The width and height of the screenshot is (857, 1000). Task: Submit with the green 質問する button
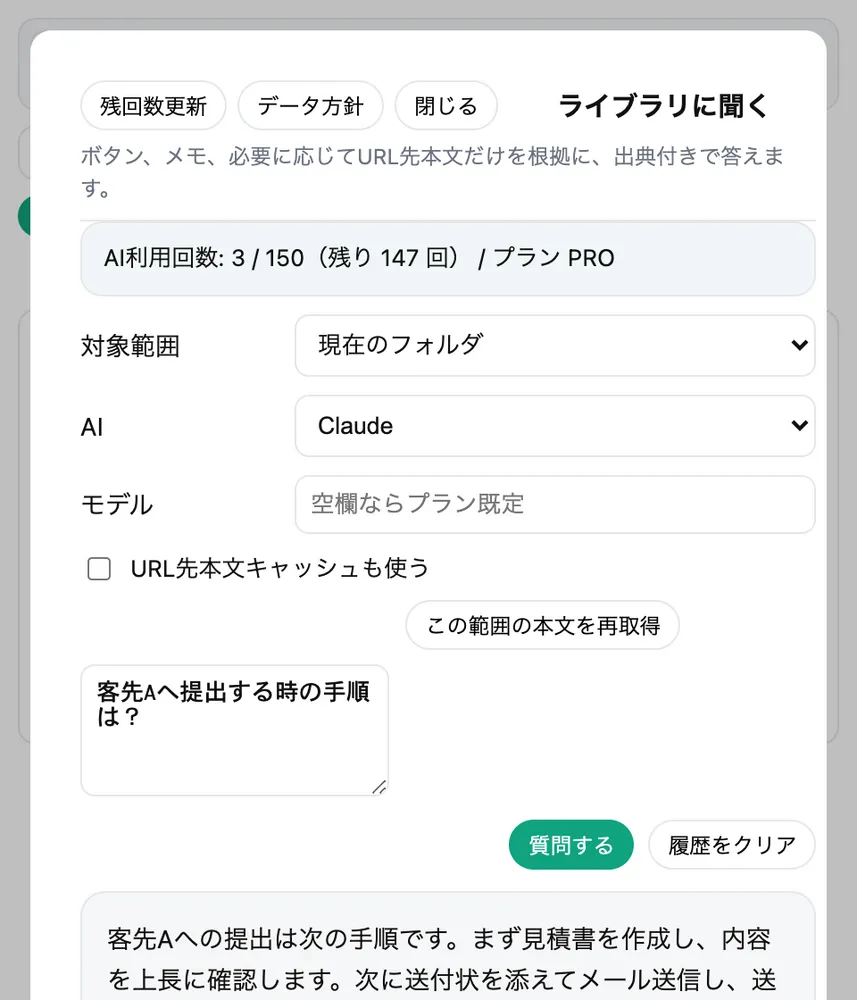click(571, 844)
